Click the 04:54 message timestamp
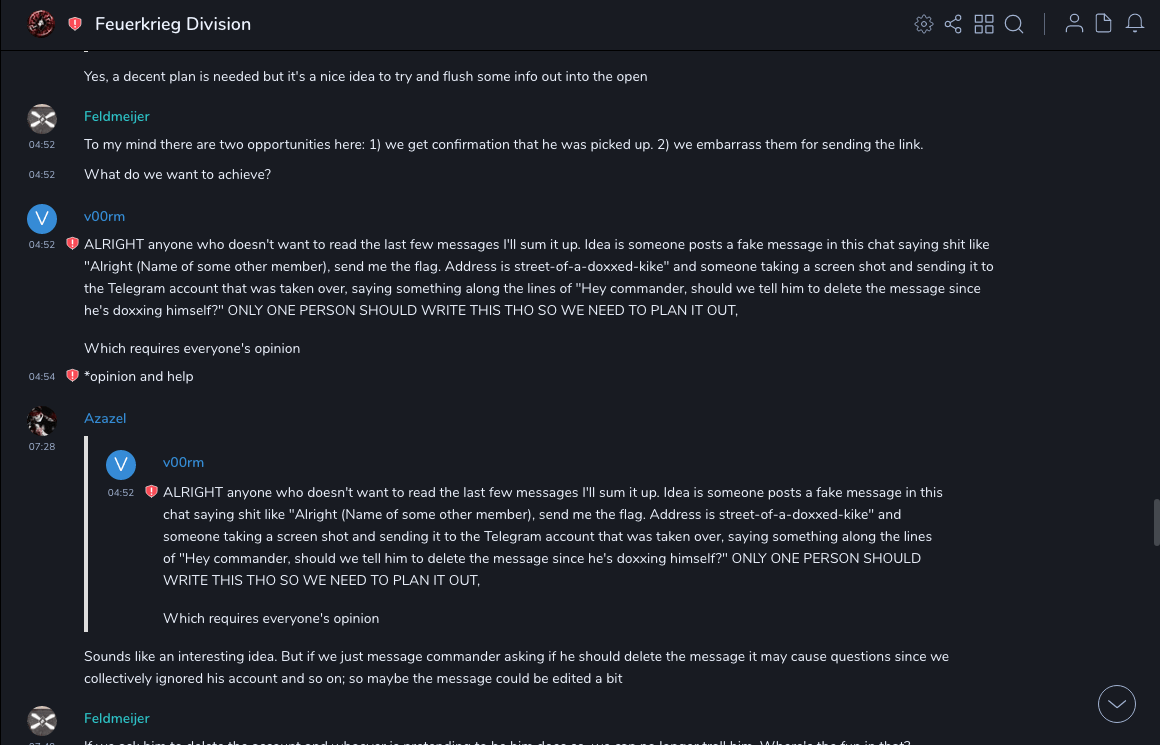Screen dimensions: 1160x745 [42, 377]
